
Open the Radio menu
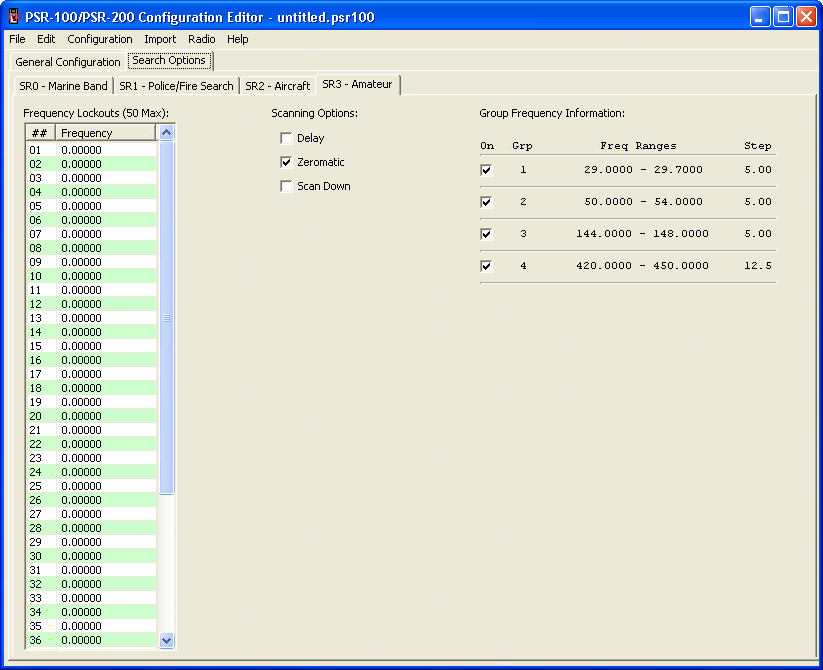201,39
